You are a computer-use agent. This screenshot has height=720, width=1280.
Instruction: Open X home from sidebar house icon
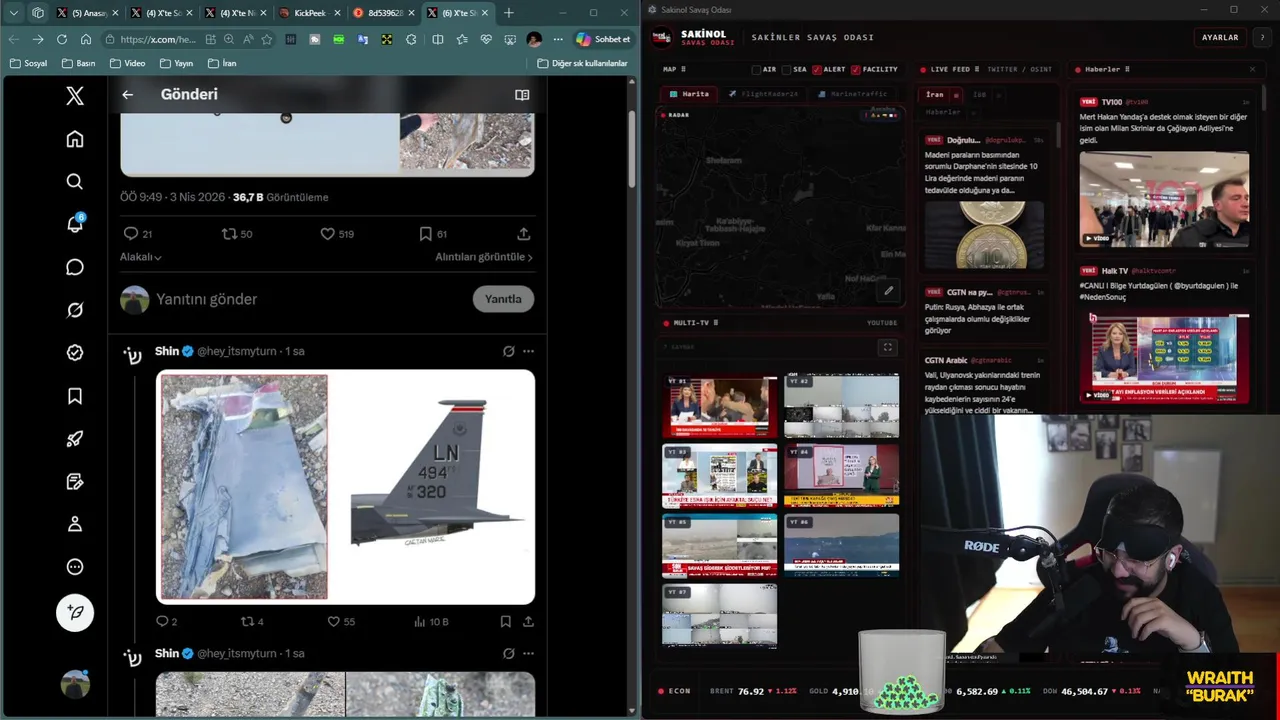click(75, 139)
